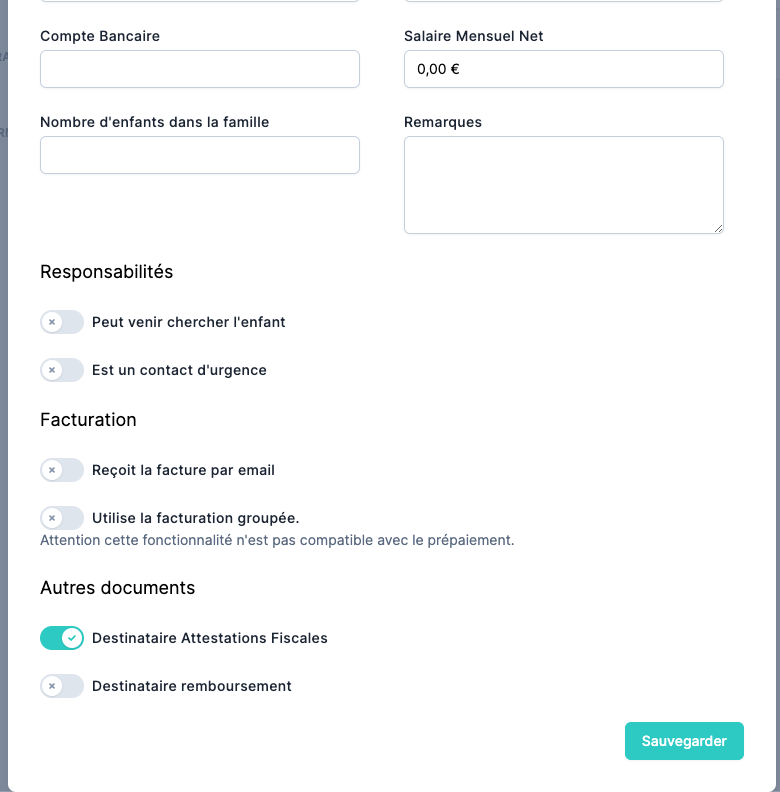
Task: Click the "Remarques" field label
Action: (x=443, y=122)
